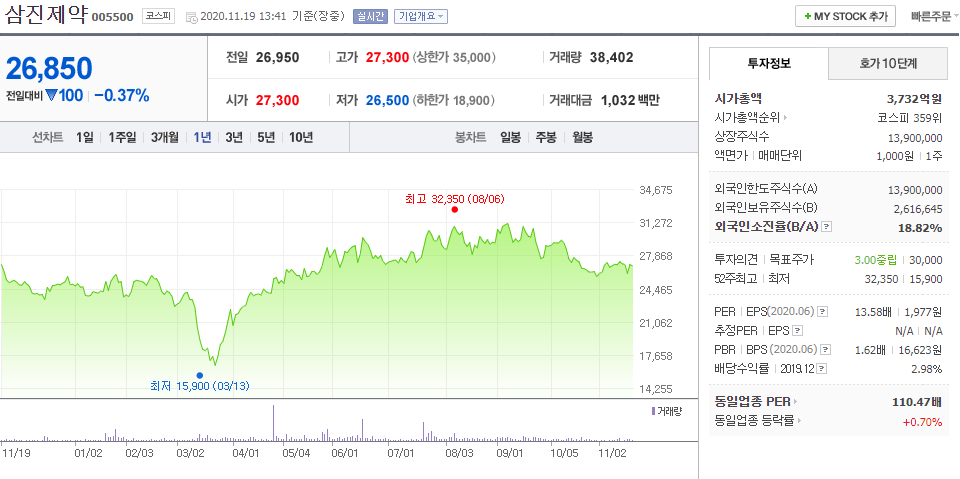Click the +0.70% sector change value

click(922, 421)
